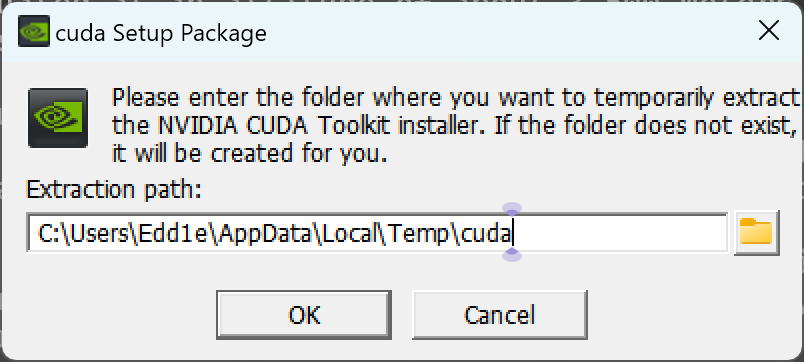Click the lower text cursor handle

(x=512, y=254)
